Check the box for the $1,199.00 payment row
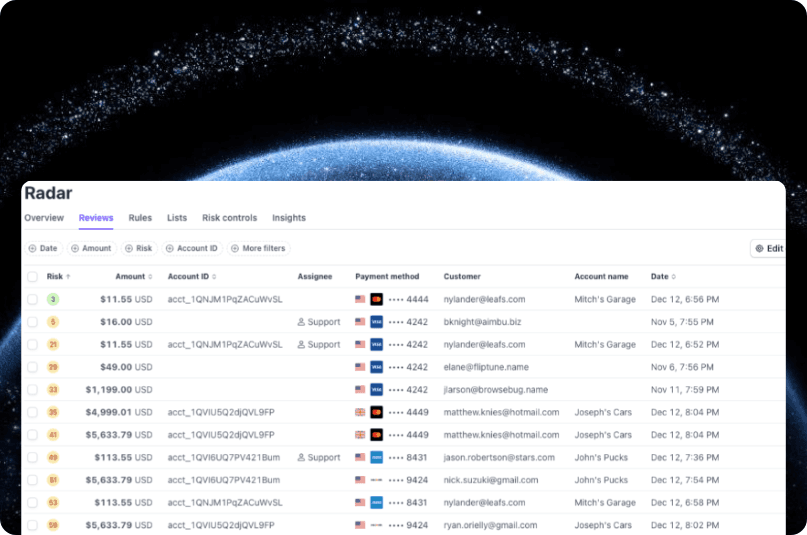Screen dimensions: 807x535 pyautogui.click(x=33, y=389)
